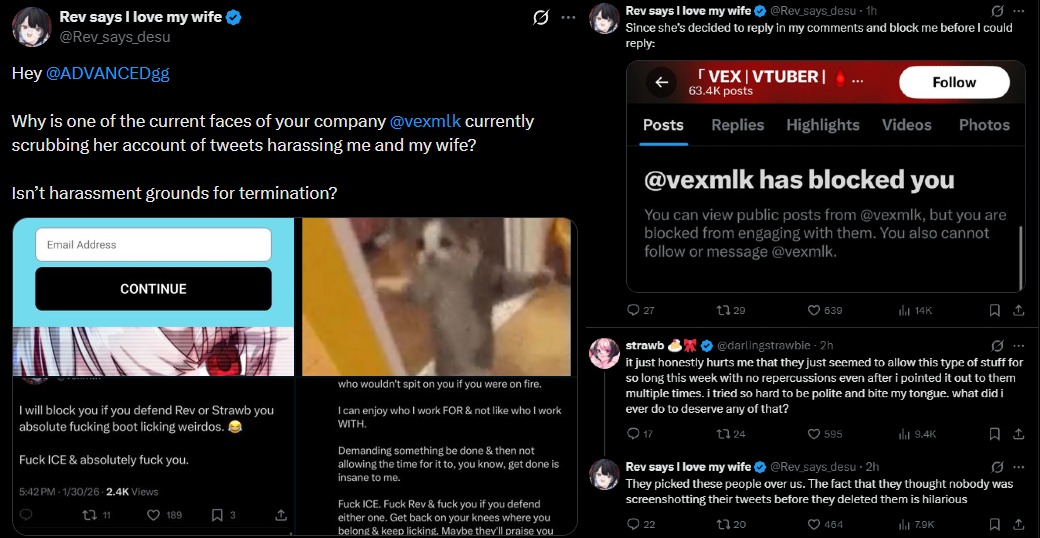Click the back arrow on VEX profile
Viewport: 1040px width, 538px height.
coord(661,82)
